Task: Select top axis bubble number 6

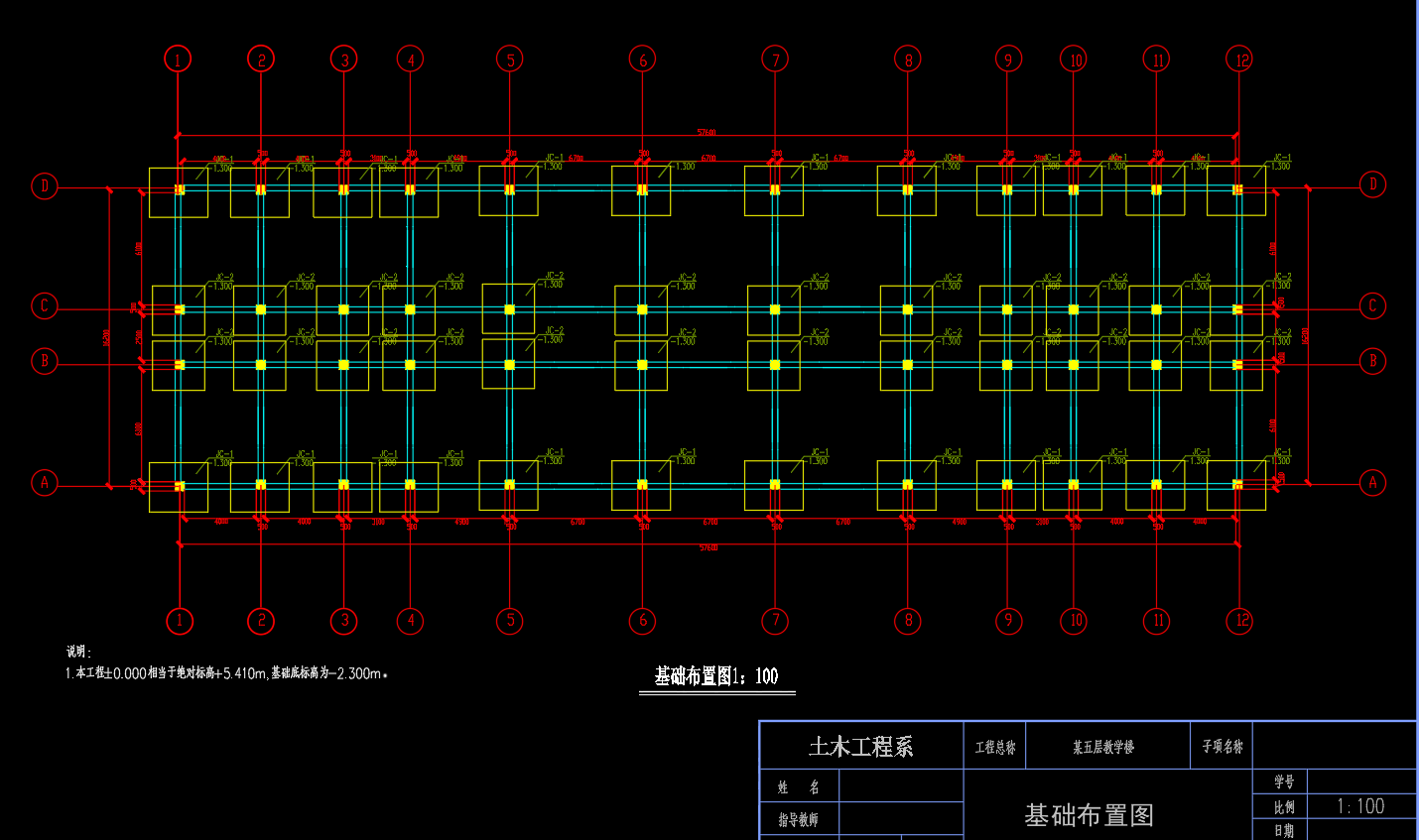Action: [x=642, y=60]
